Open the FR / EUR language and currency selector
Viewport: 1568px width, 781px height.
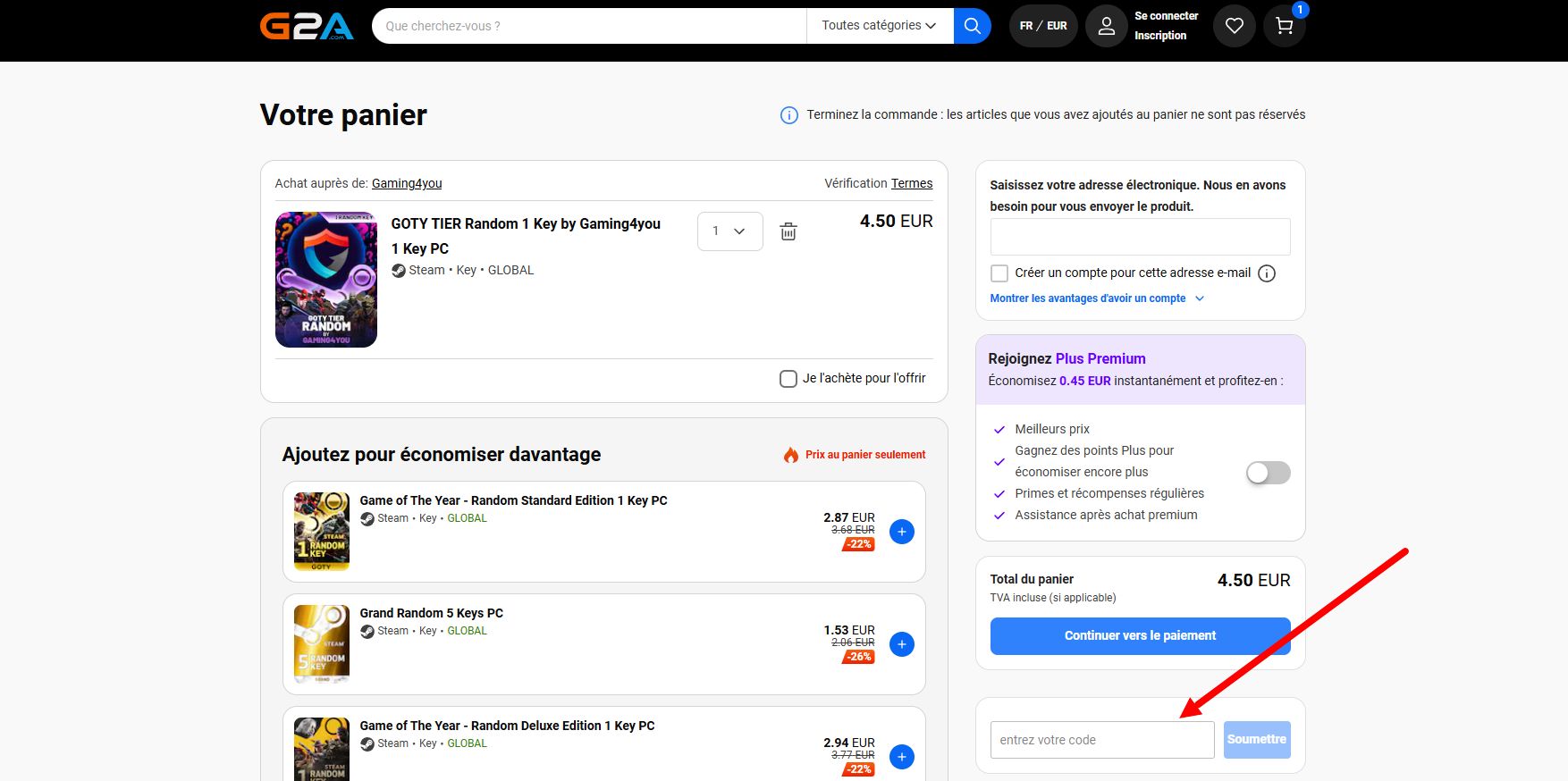pyautogui.click(x=1043, y=26)
